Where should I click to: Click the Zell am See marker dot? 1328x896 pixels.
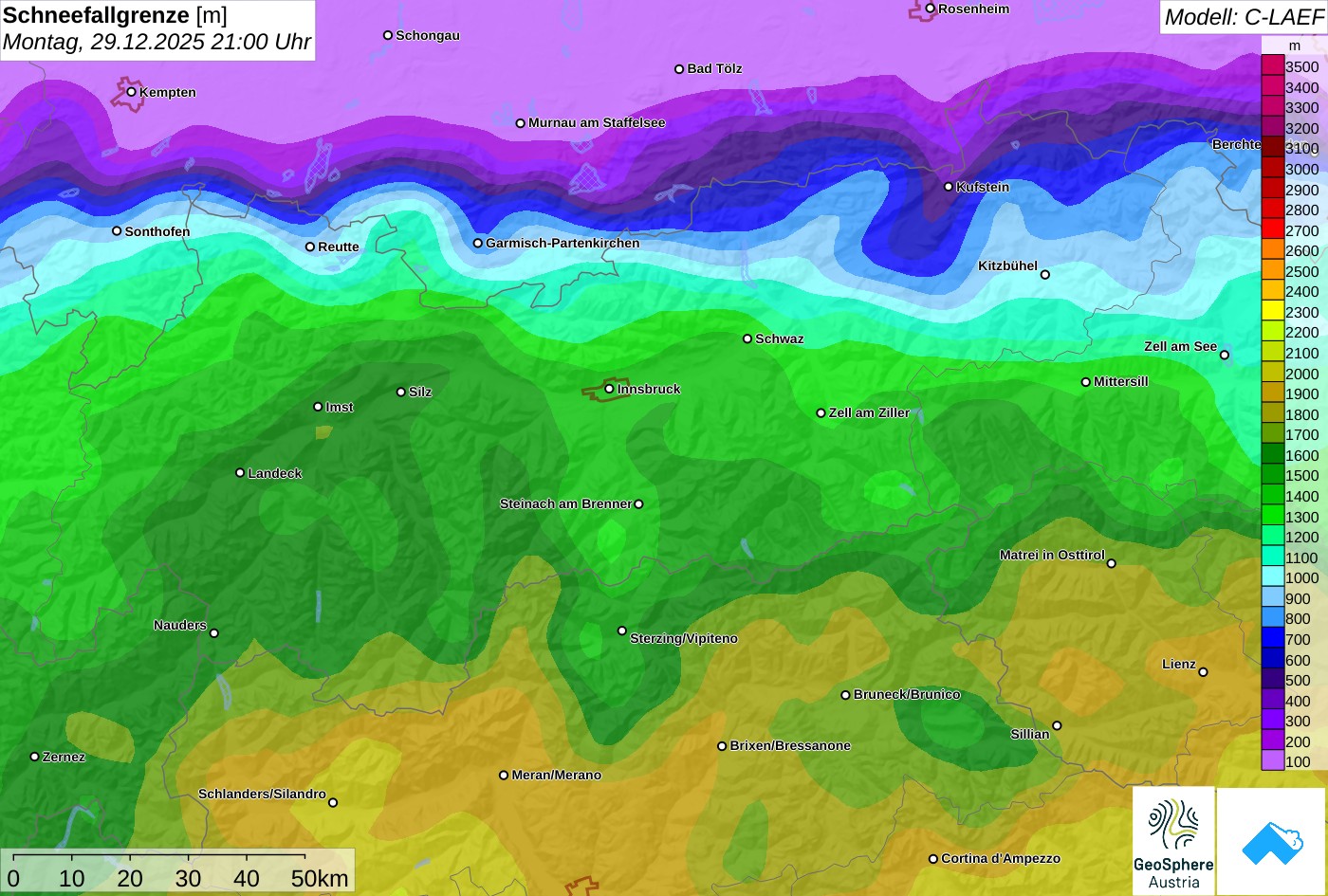coord(1225,355)
